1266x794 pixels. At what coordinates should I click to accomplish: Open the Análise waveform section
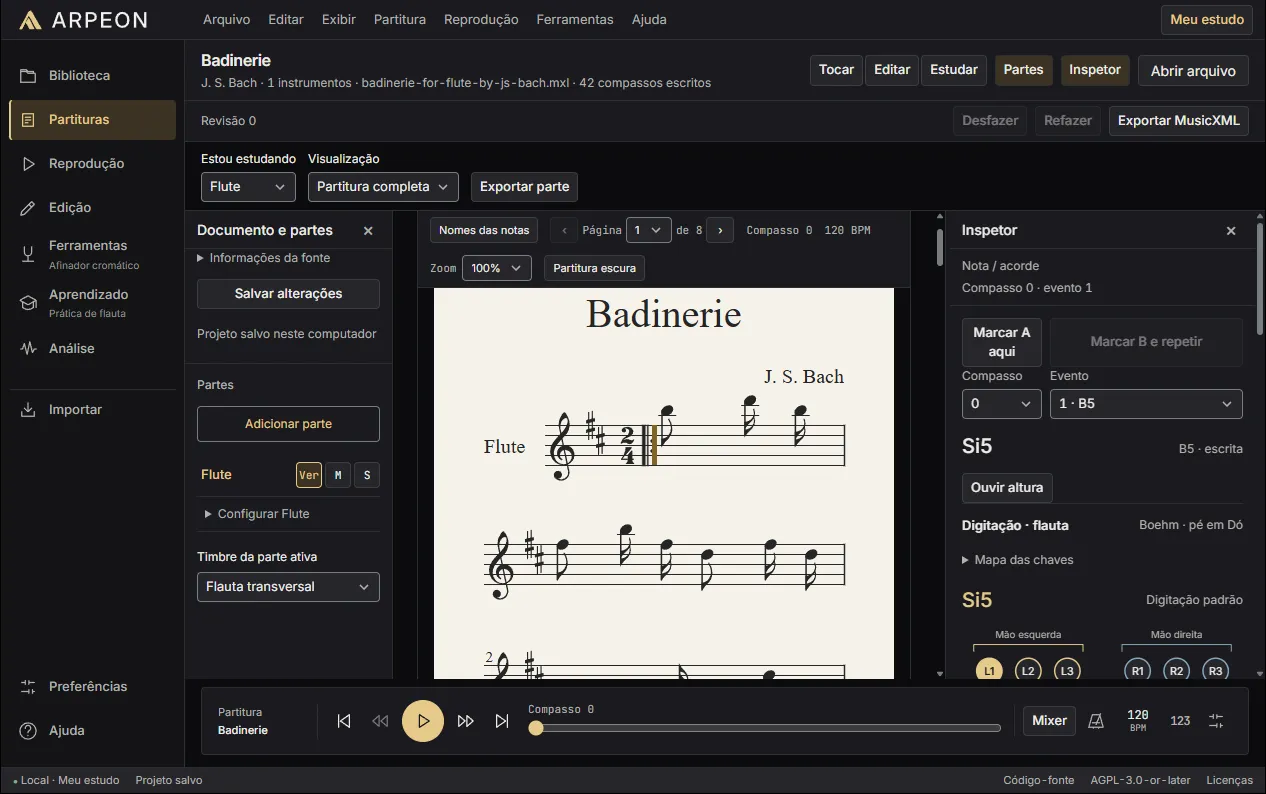(x=92, y=349)
